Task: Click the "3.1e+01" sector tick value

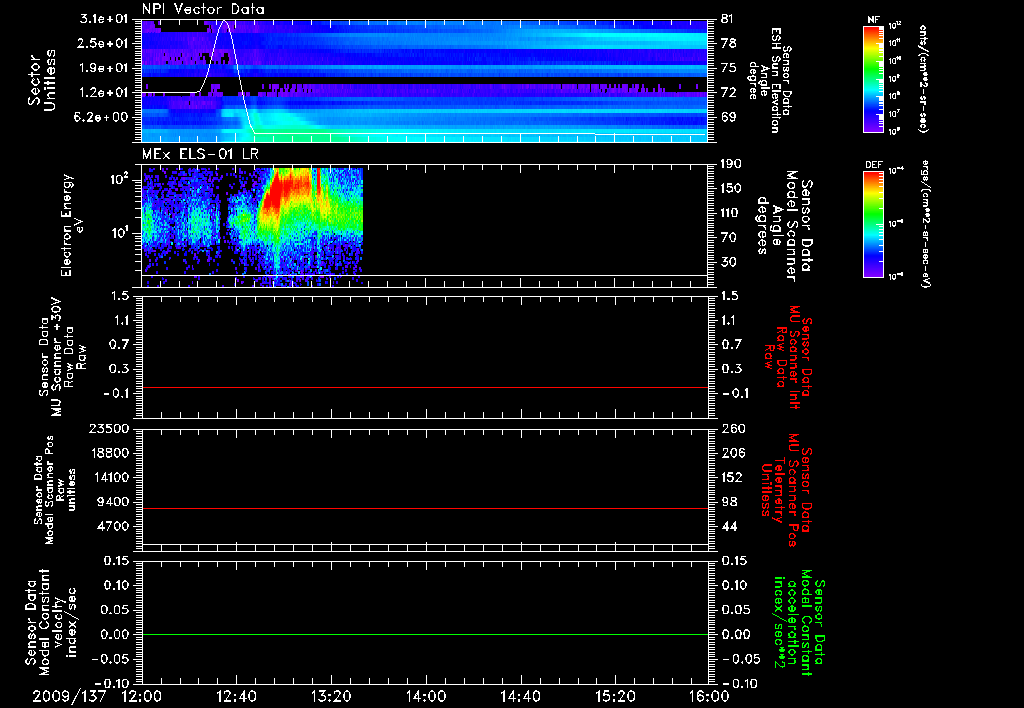Action: [x=103, y=19]
